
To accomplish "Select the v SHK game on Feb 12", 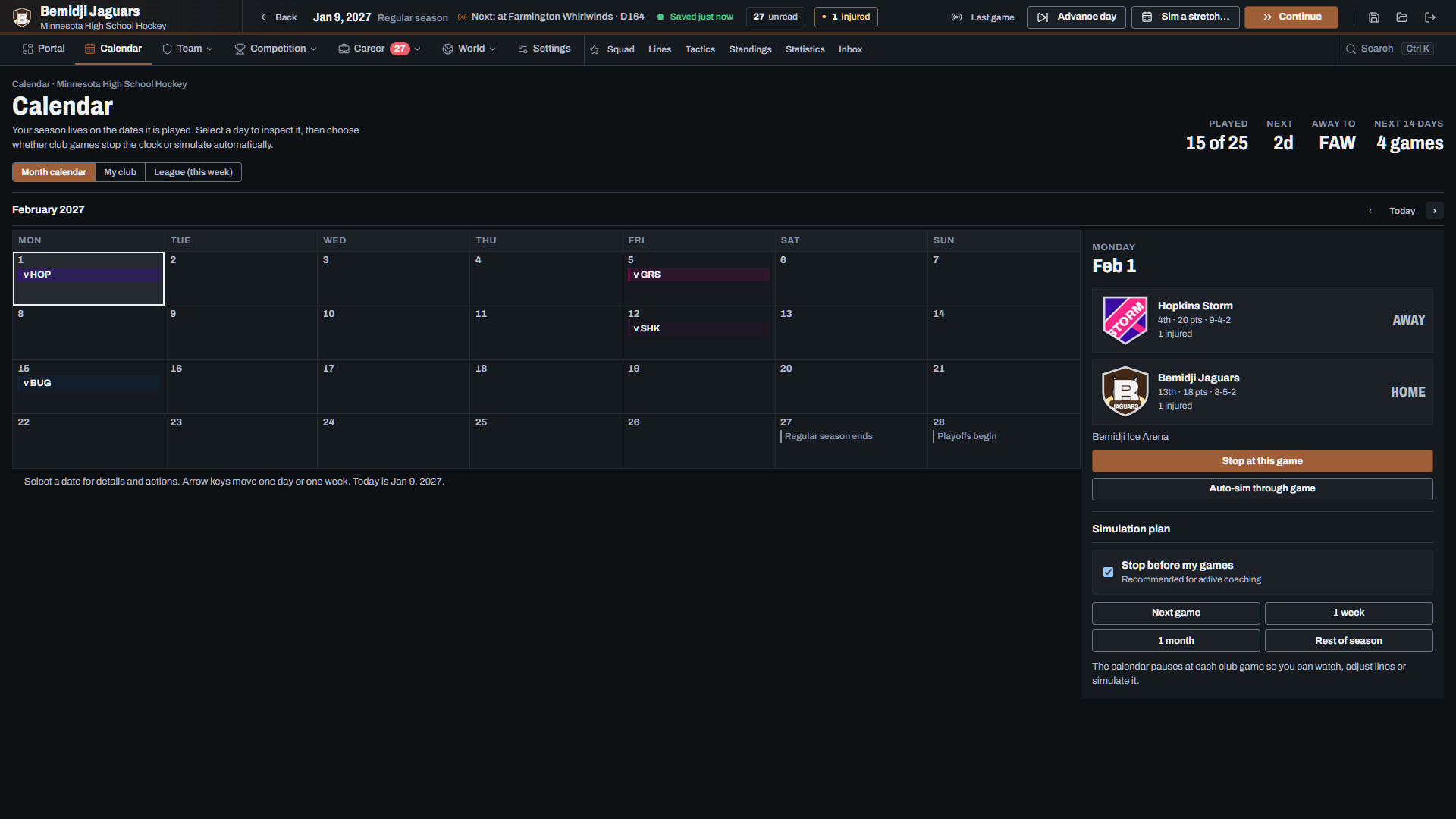I will (698, 328).
